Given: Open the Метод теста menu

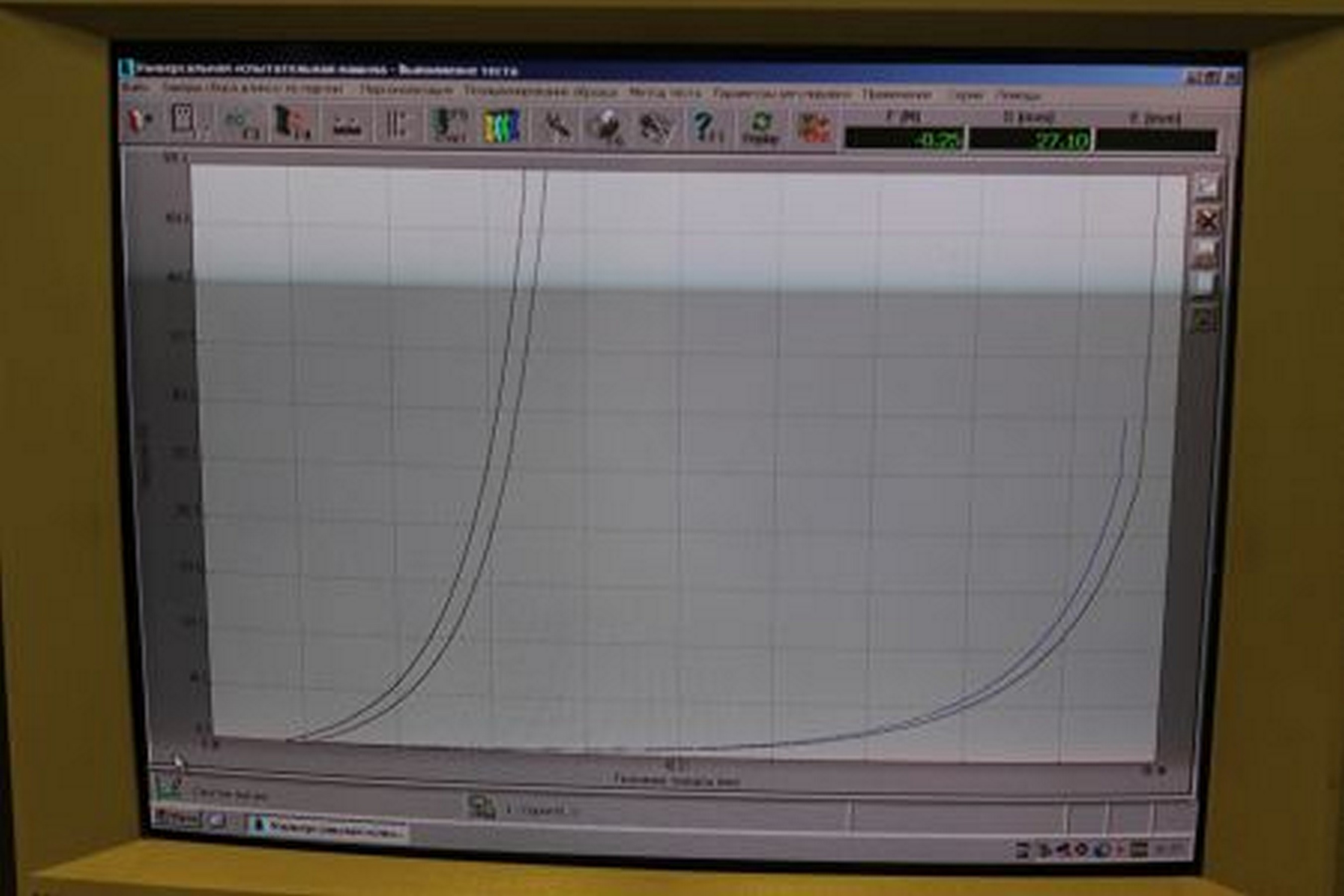Looking at the screenshot, I should (x=665, y=93).
